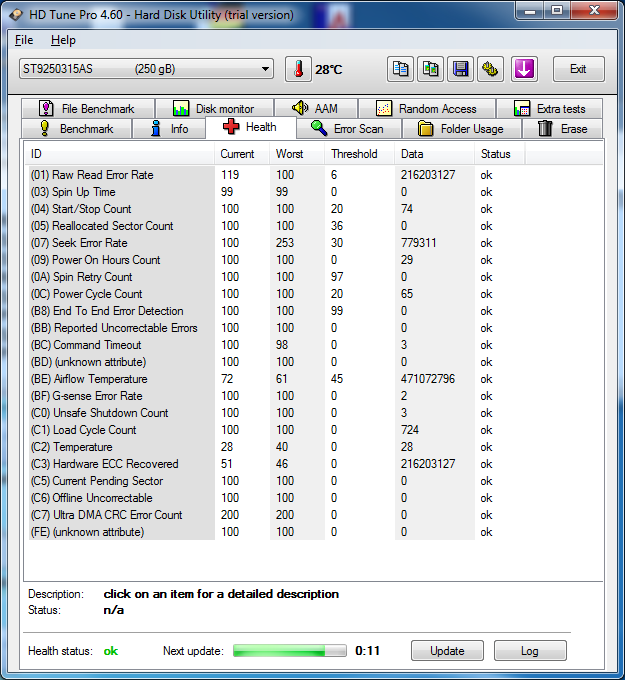
Task: Click the thermometer temperature icon
Action: [x=298, y=69]
